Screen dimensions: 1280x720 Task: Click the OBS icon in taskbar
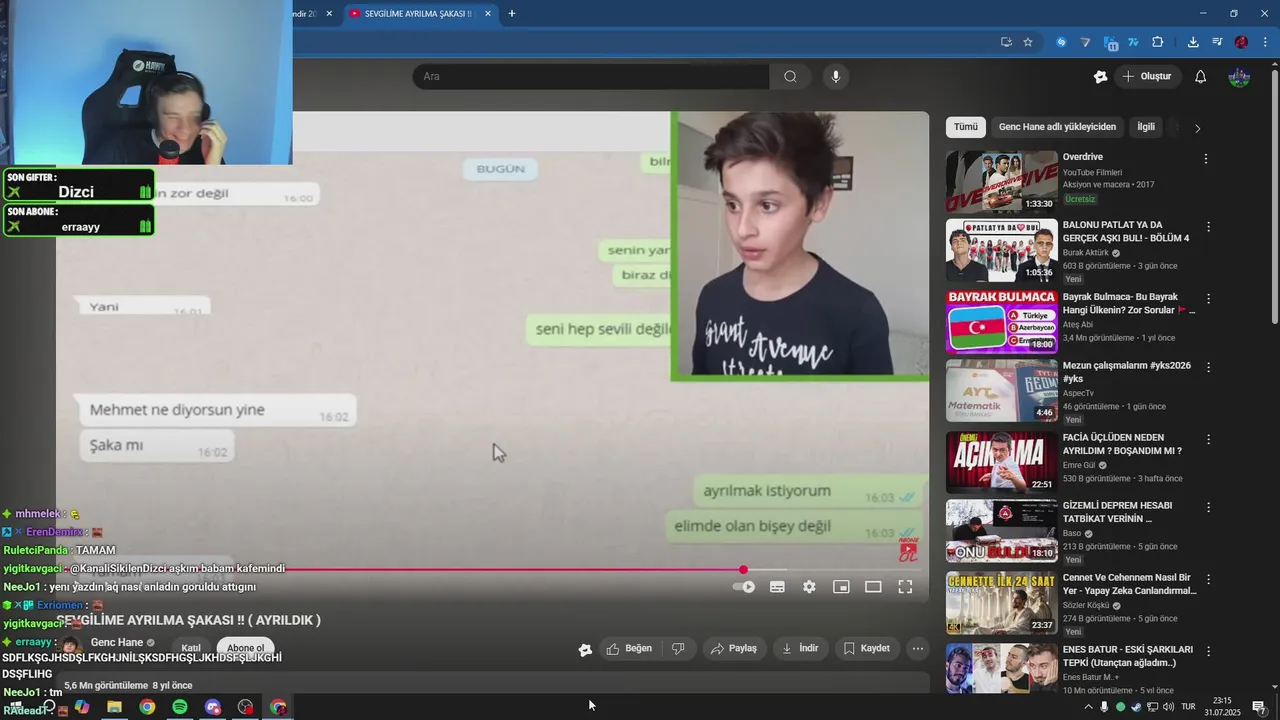(x=246, y=707)
